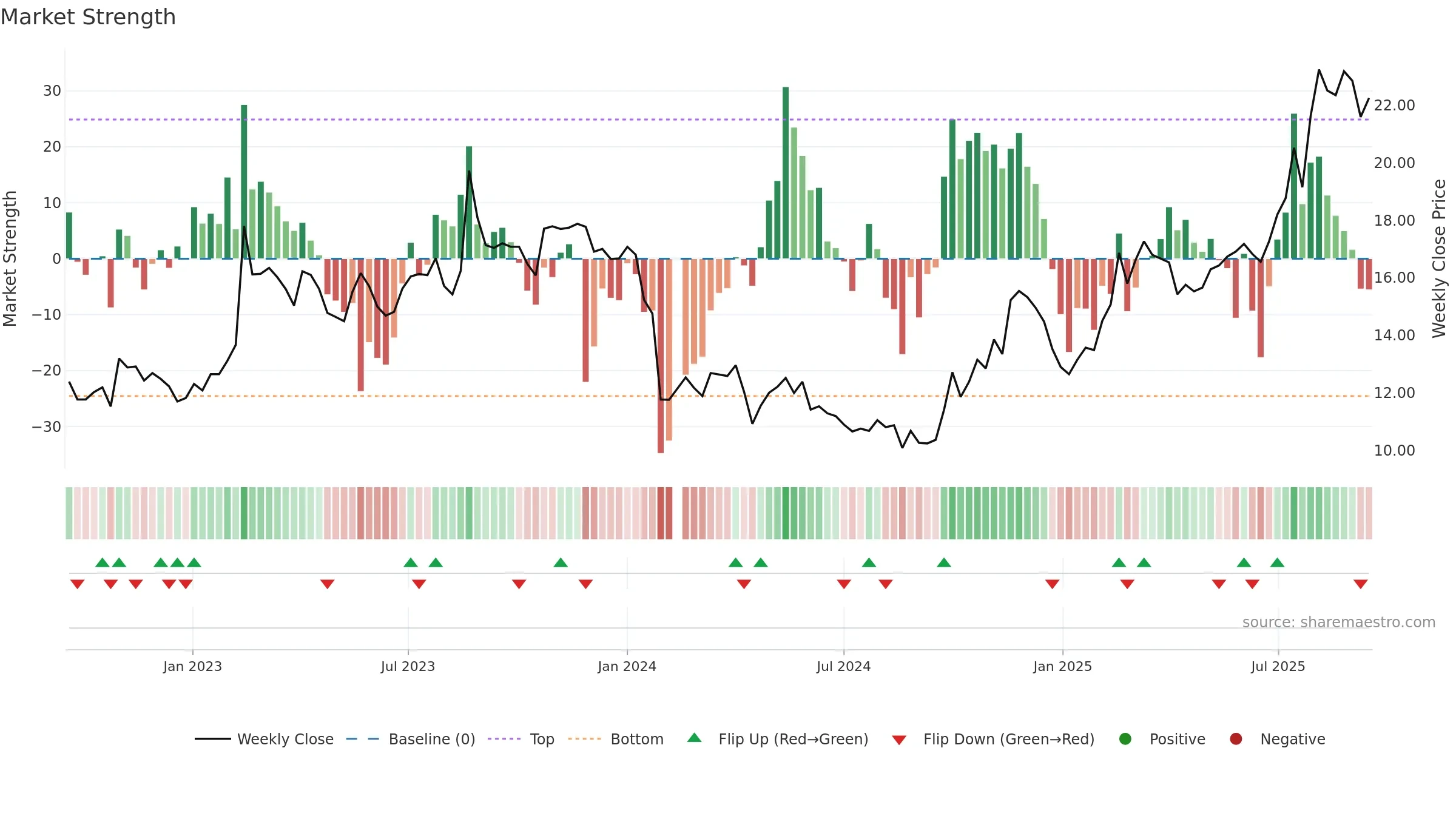Click the rotated left axis title Market Strength
This screenshot has height=819, width=1456.
point(10,258)
